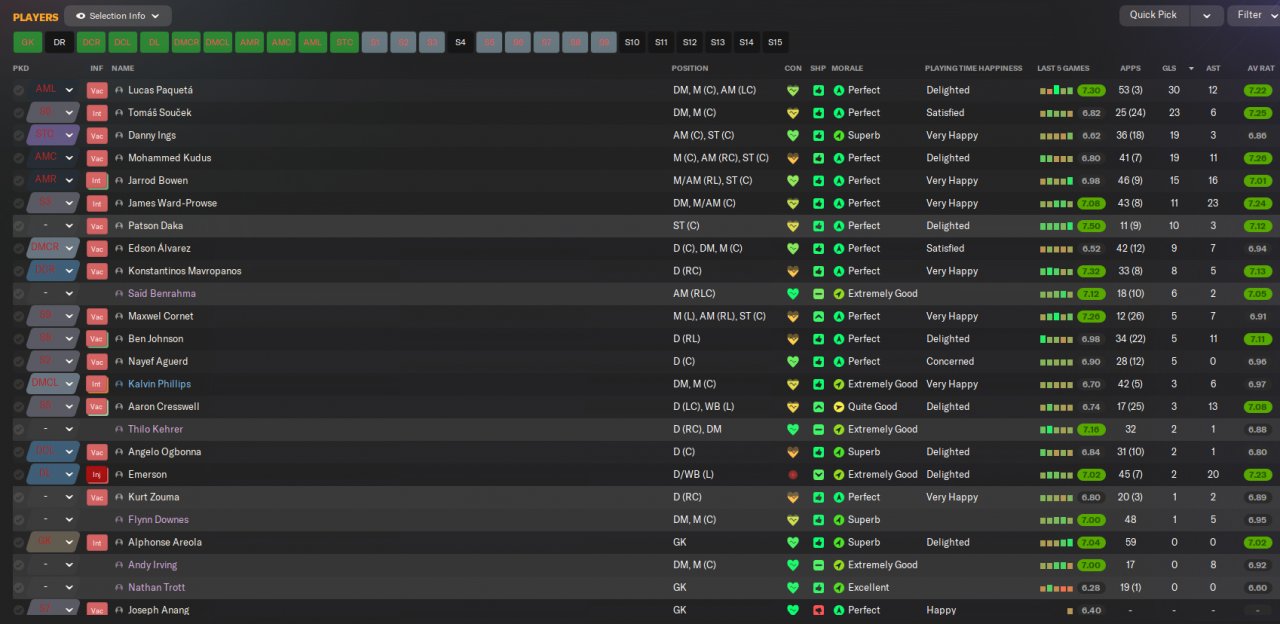The image size is (1280, 624).
Task: Open the arrow dropdown next to Quick Pick
Action: point(1207,15)
